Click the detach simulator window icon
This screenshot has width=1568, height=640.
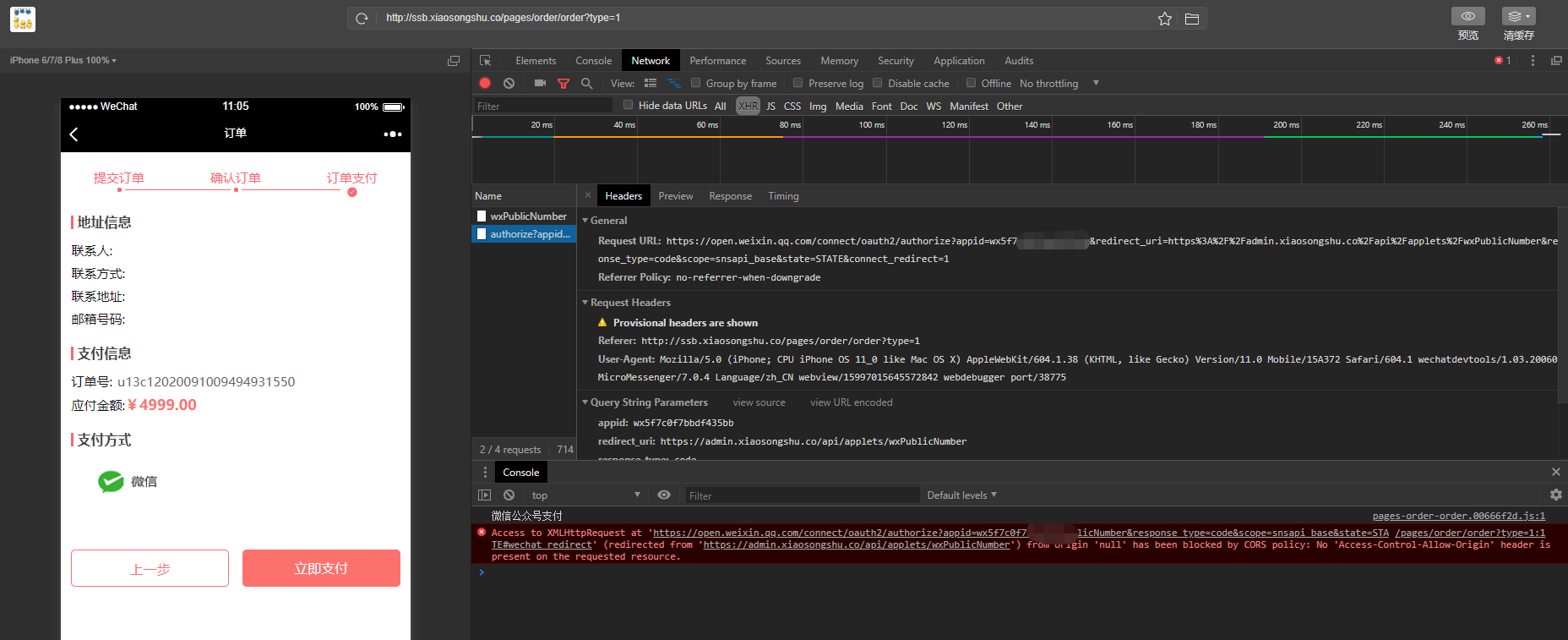[x=454, y=61]
